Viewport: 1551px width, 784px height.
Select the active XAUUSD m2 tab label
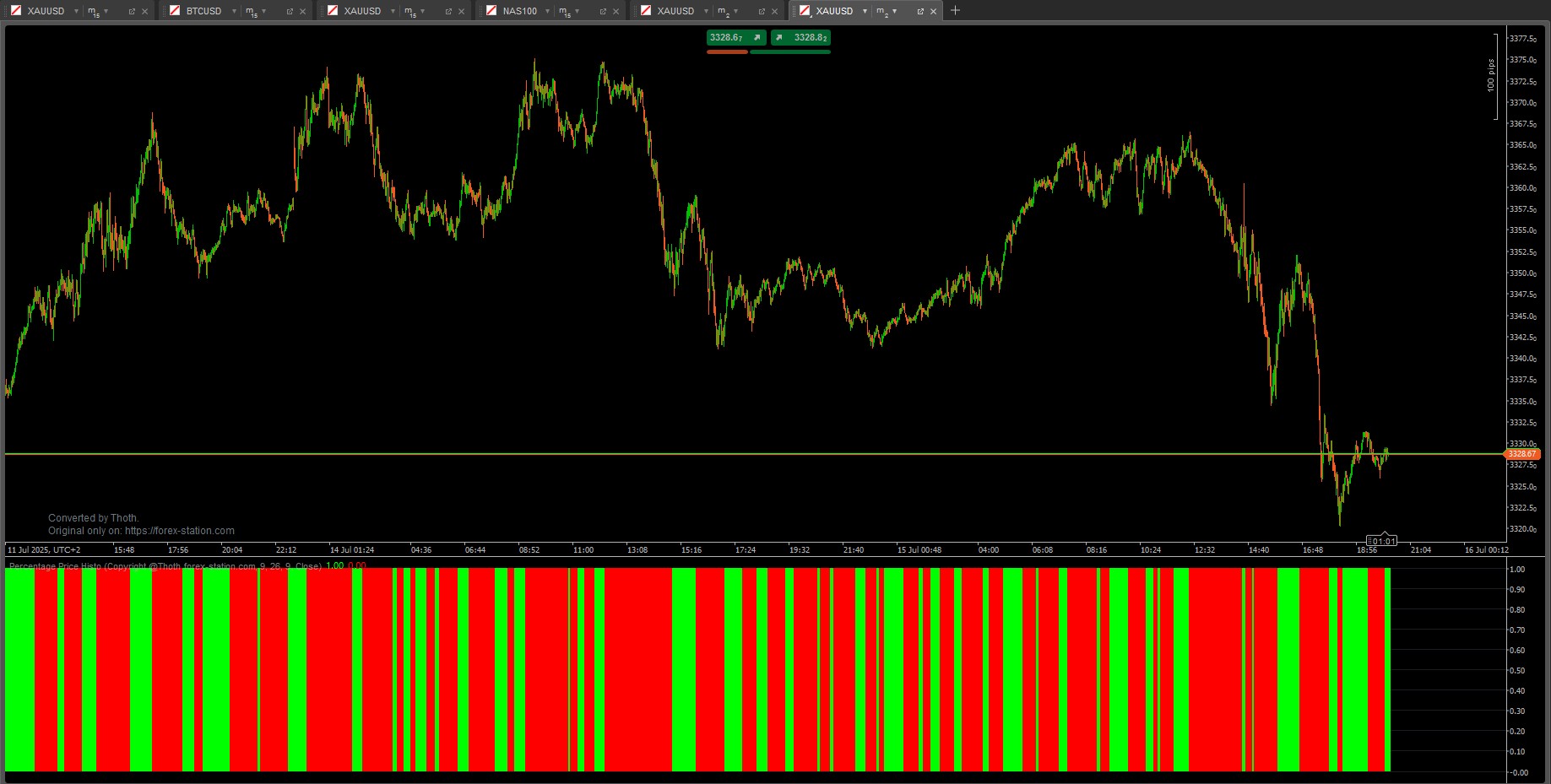click(x=834, y=11)
